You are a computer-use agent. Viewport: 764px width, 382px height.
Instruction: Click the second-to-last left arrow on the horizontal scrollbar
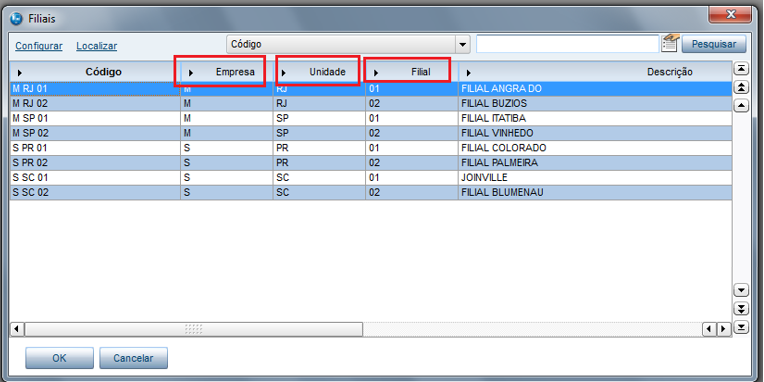709,329
